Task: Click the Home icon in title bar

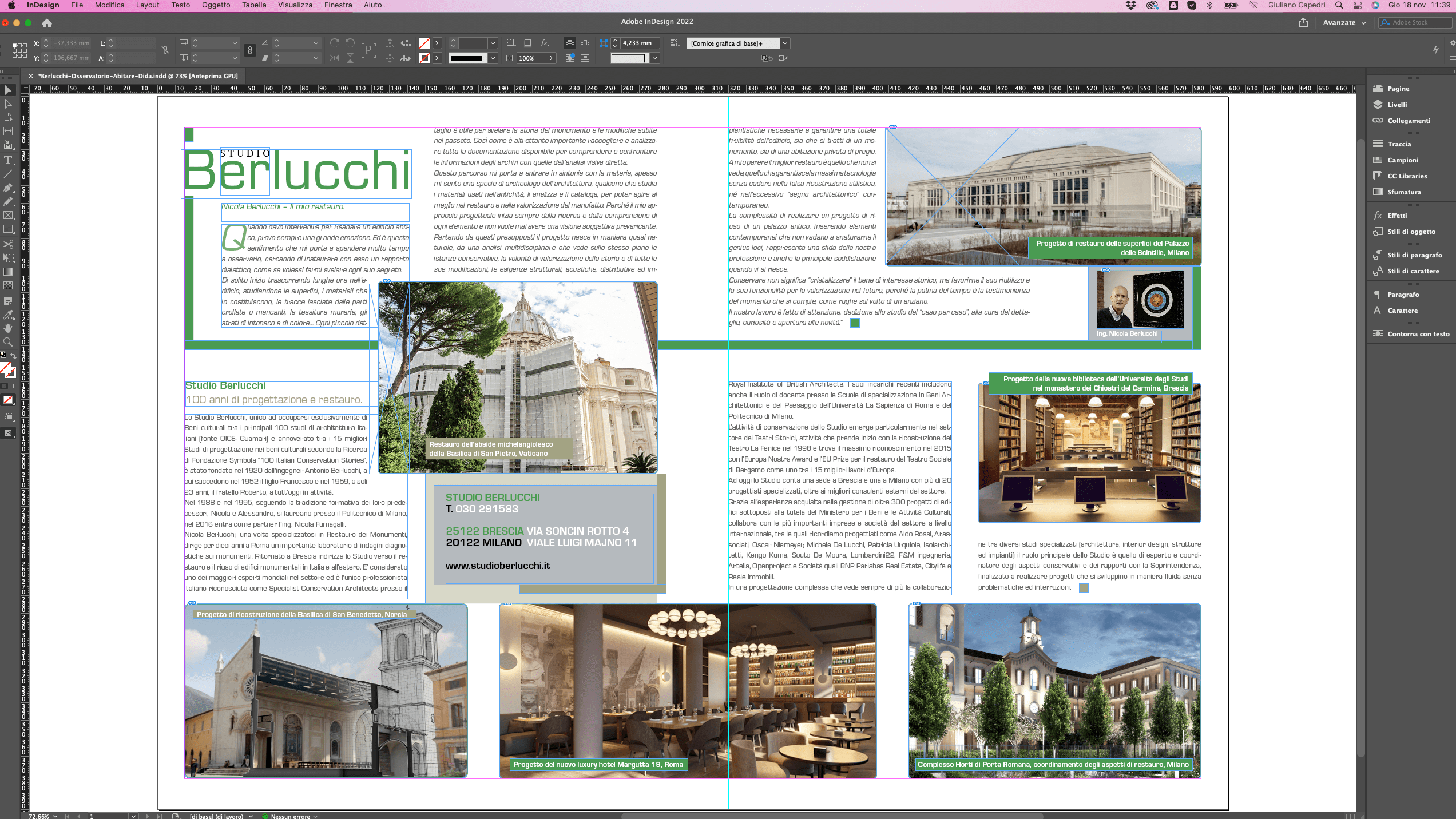Action: (x=47, y=23)
